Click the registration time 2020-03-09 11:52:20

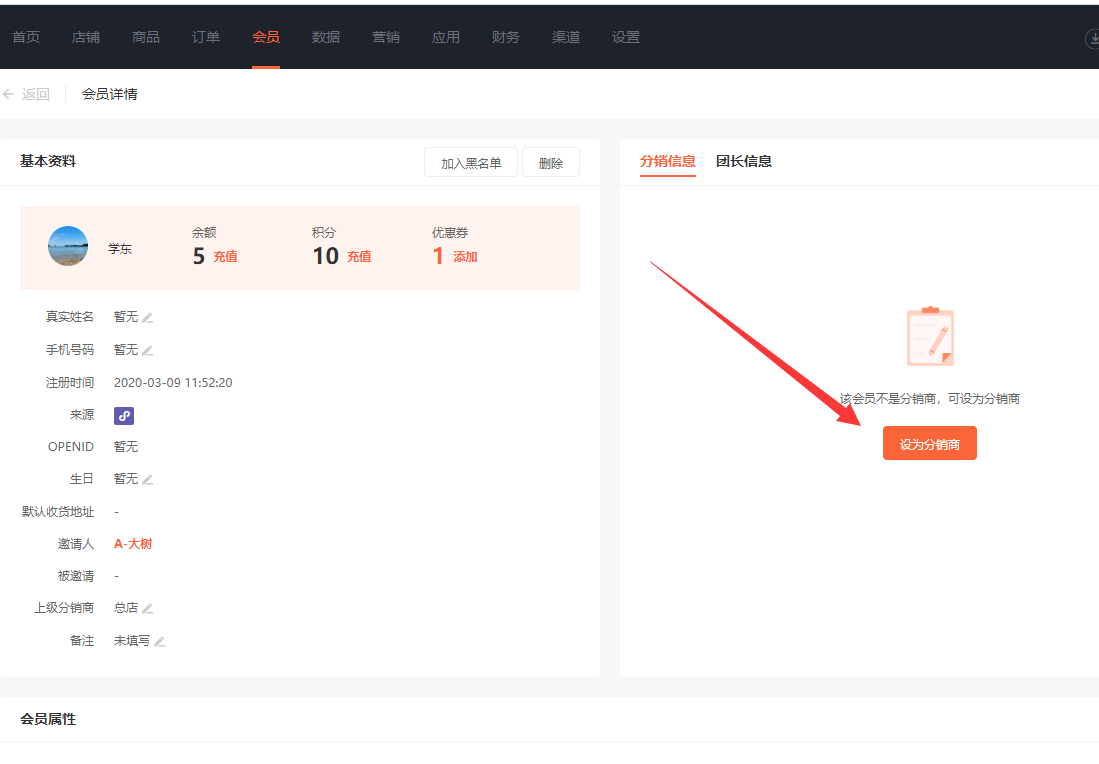[173, 383]
